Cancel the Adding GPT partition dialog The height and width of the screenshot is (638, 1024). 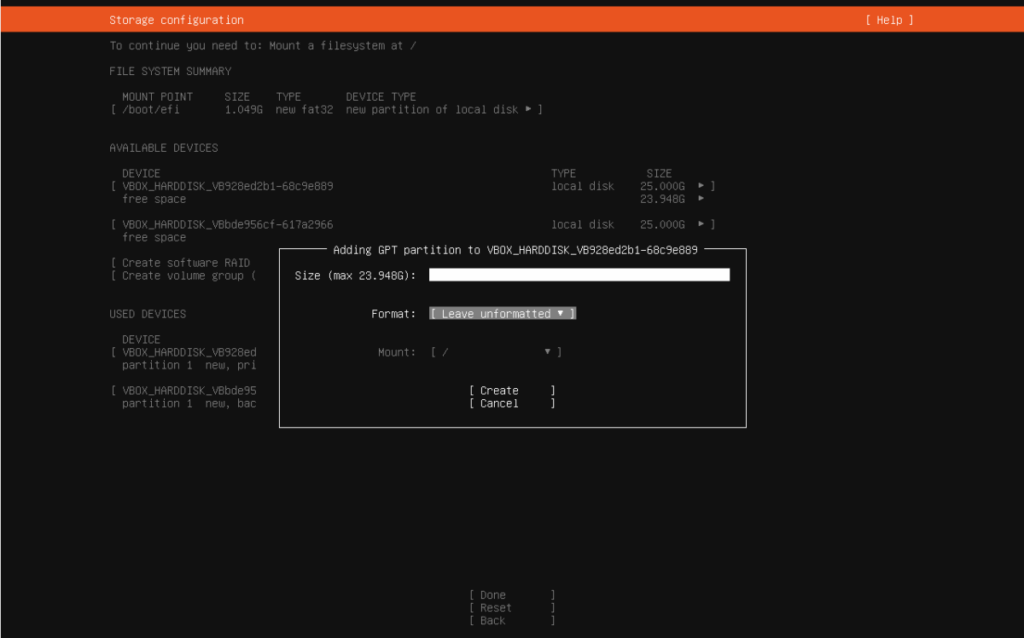pyautogui.click(x=512, y=404)
